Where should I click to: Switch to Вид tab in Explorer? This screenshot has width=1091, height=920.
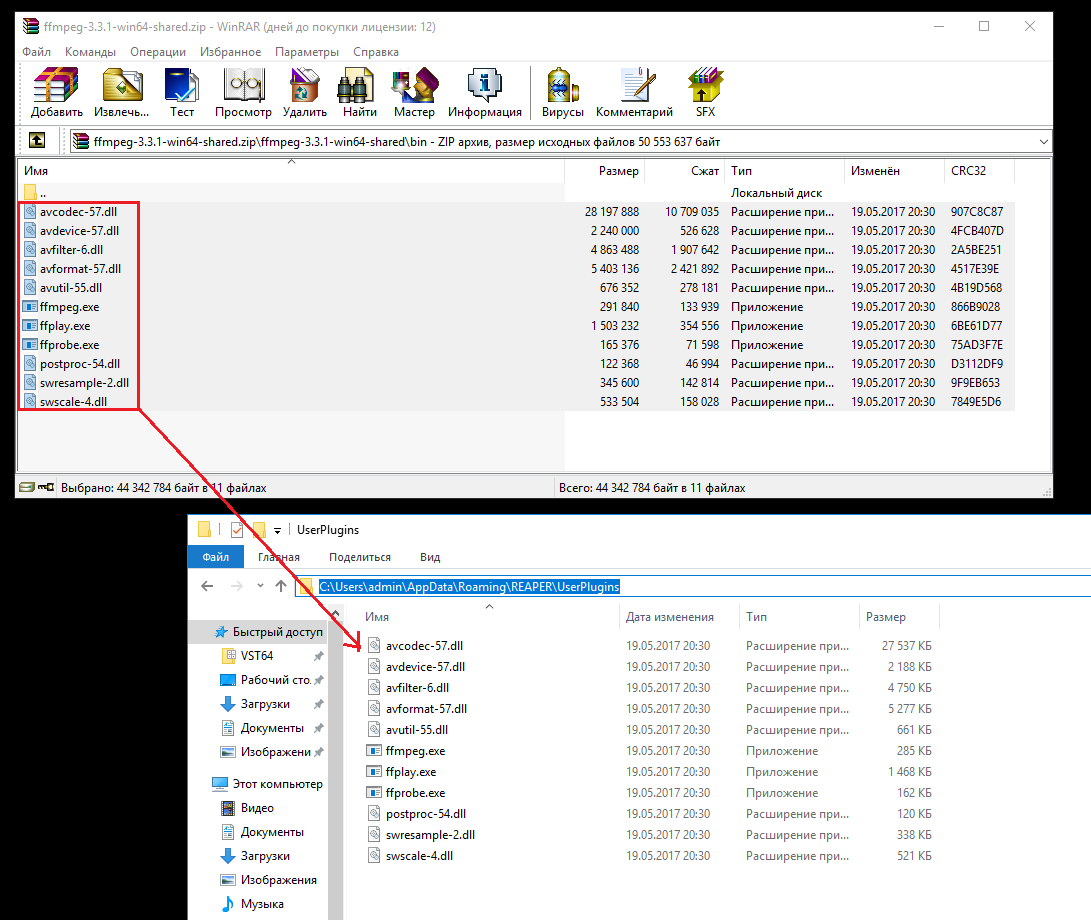pos(430,557)
